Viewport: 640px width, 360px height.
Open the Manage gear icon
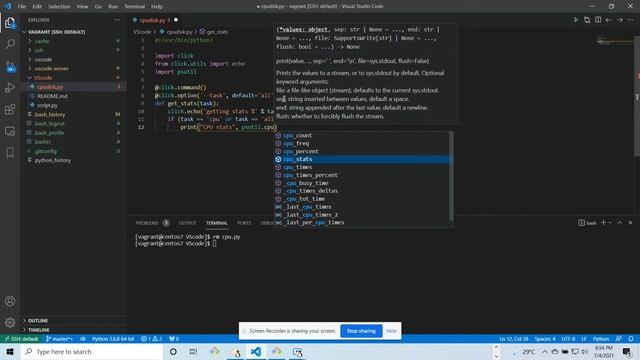[x=10, y=322]
